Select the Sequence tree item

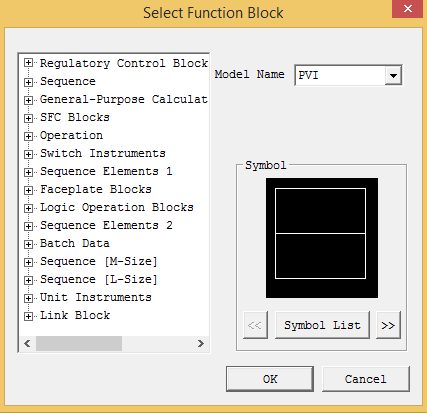click(68, 81)
